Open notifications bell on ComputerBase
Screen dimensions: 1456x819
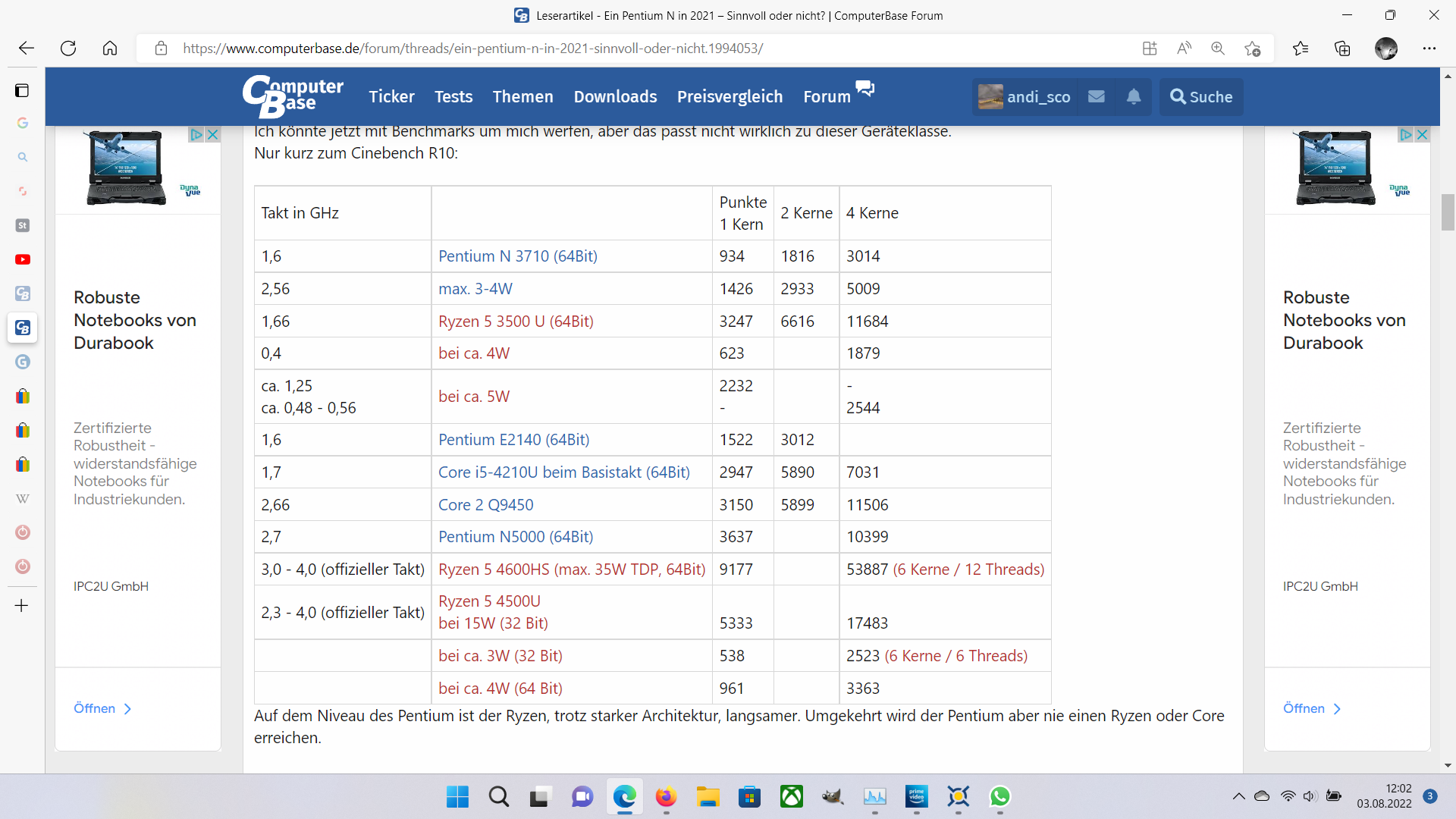click(1134, 96)
